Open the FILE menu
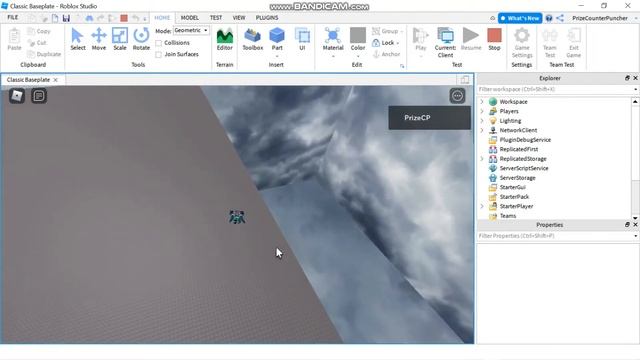The height and width of the screenshot is (360, 640). point(13,18)
